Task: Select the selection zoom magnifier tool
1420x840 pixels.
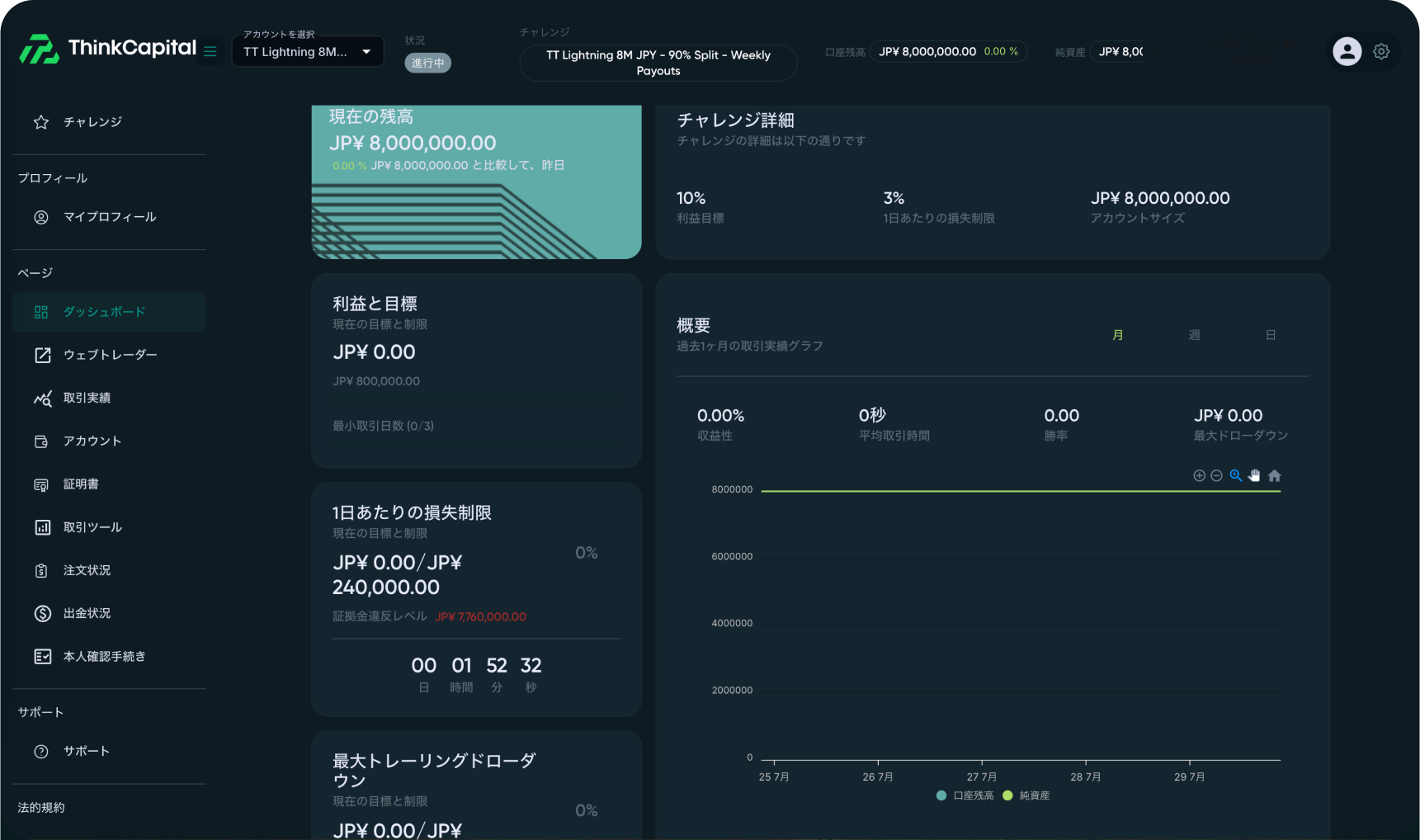Action: tap(1235, 475)
